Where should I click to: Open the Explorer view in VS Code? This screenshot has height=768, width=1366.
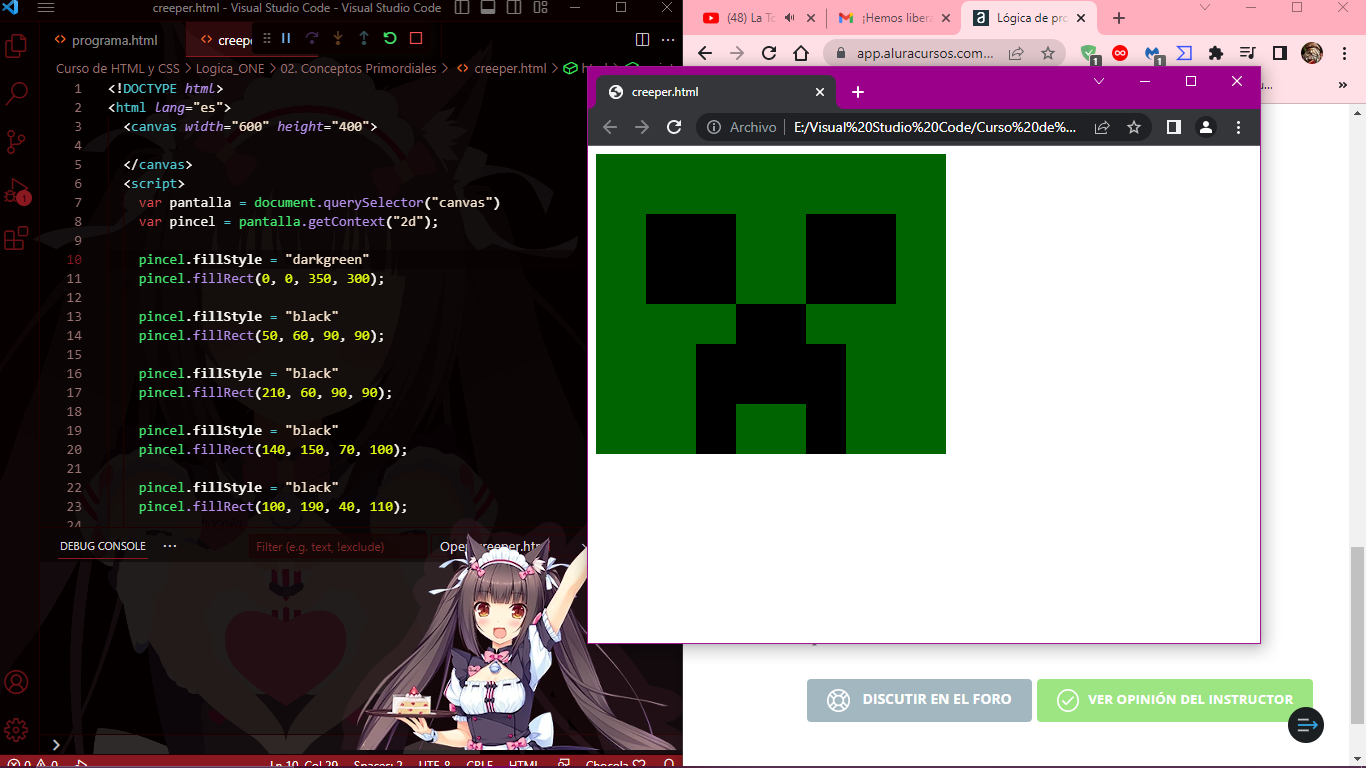coord(17,45)
